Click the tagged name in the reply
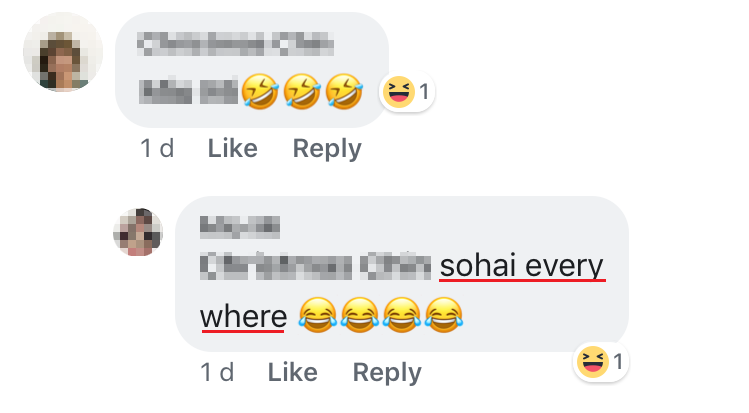 tap(314, 268)
